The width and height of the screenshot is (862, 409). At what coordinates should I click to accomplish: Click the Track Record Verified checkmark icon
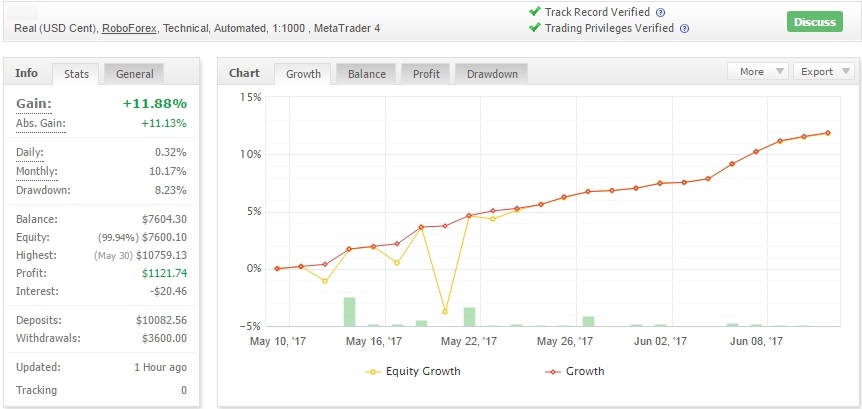[x=535, y=12]
